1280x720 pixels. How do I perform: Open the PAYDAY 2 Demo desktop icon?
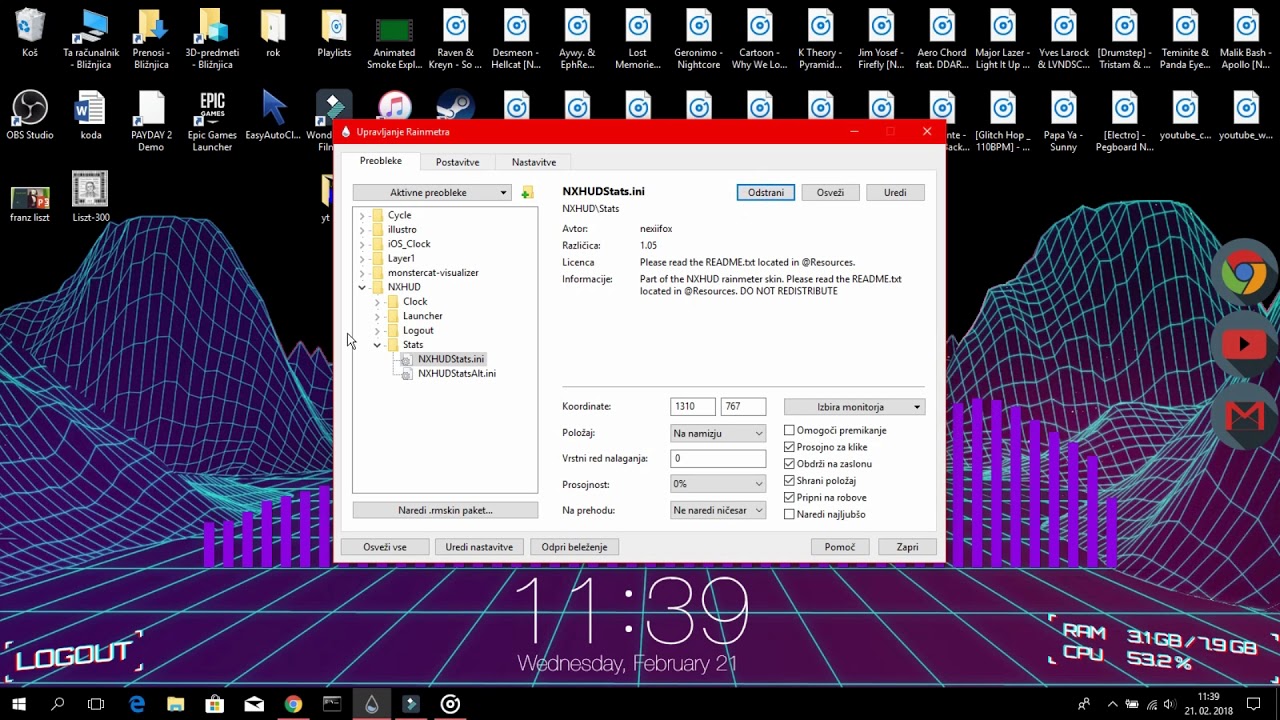151,122
